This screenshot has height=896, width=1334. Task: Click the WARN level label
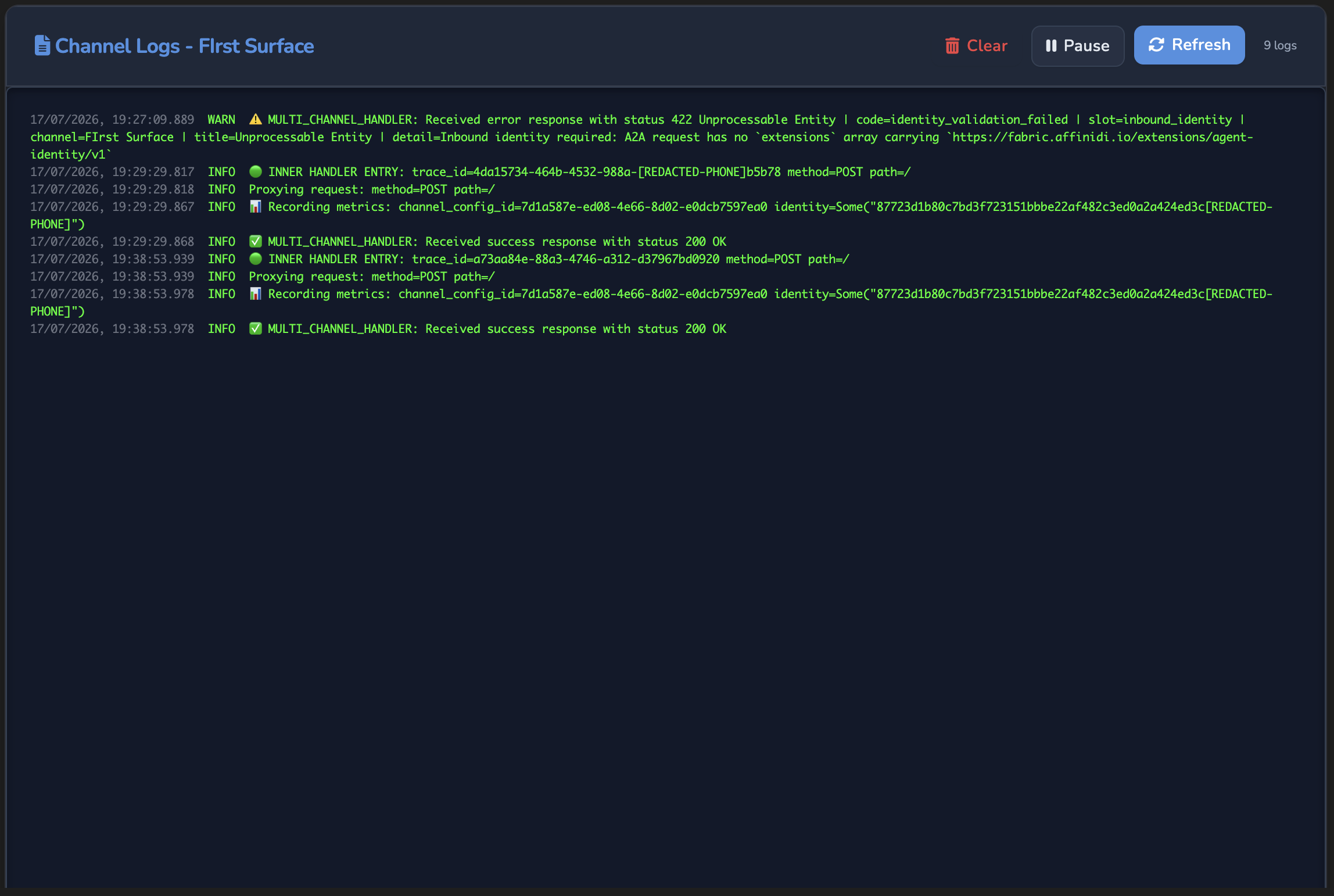pos(221,120)
